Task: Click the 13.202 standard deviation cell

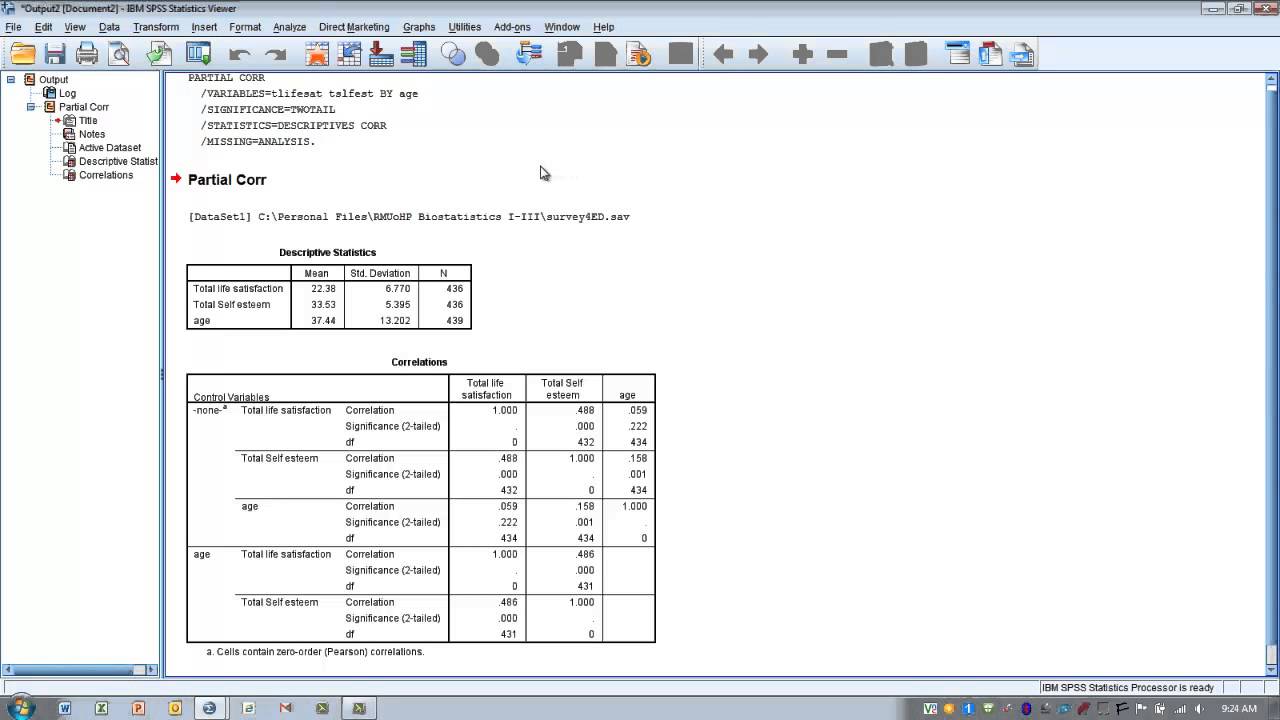Action: pyautogui.click(x=397, y=321)
